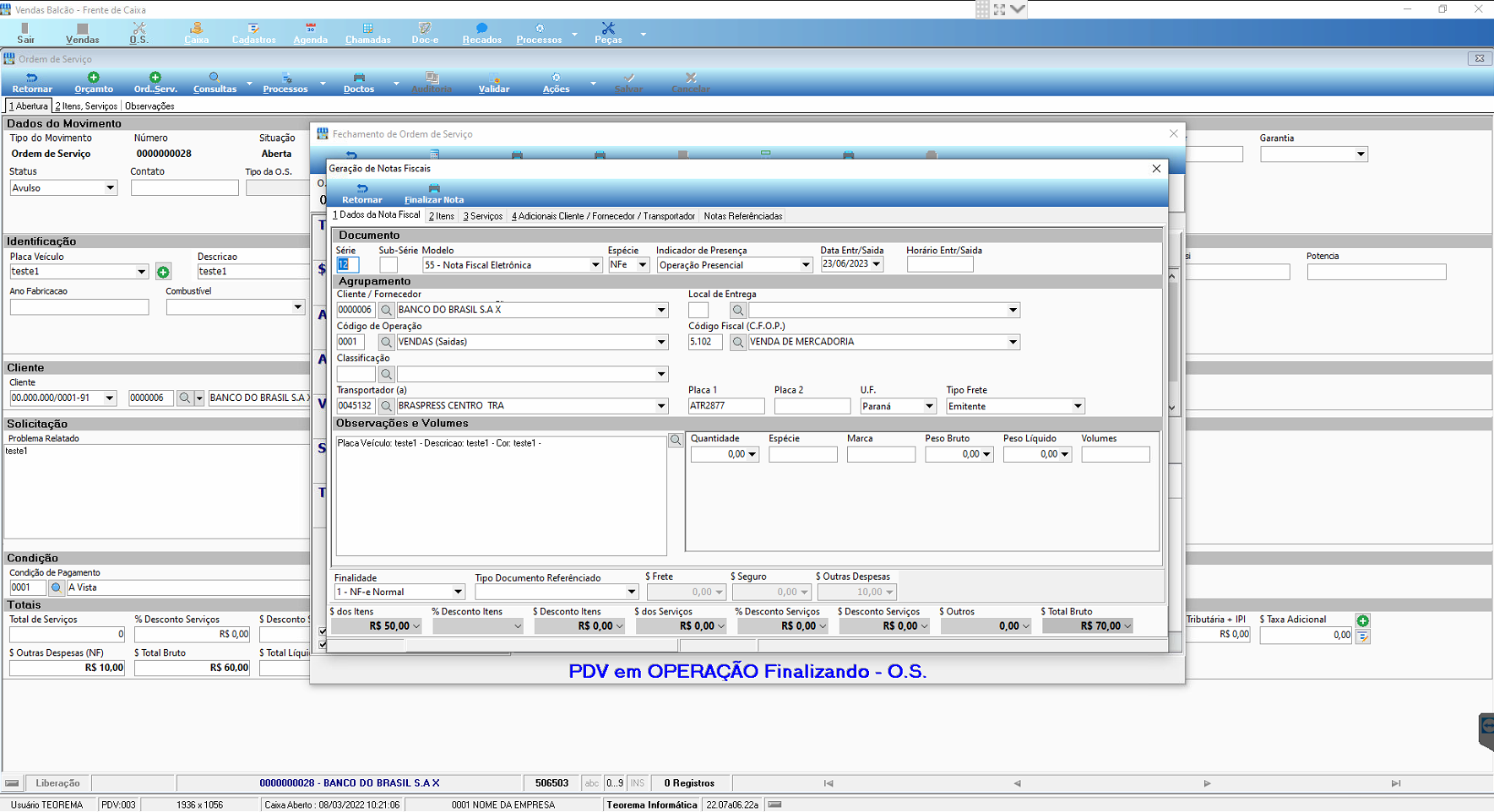1494x812 pixels.
Task: Open the Garantia dropdown
Action: point(1361,154)
